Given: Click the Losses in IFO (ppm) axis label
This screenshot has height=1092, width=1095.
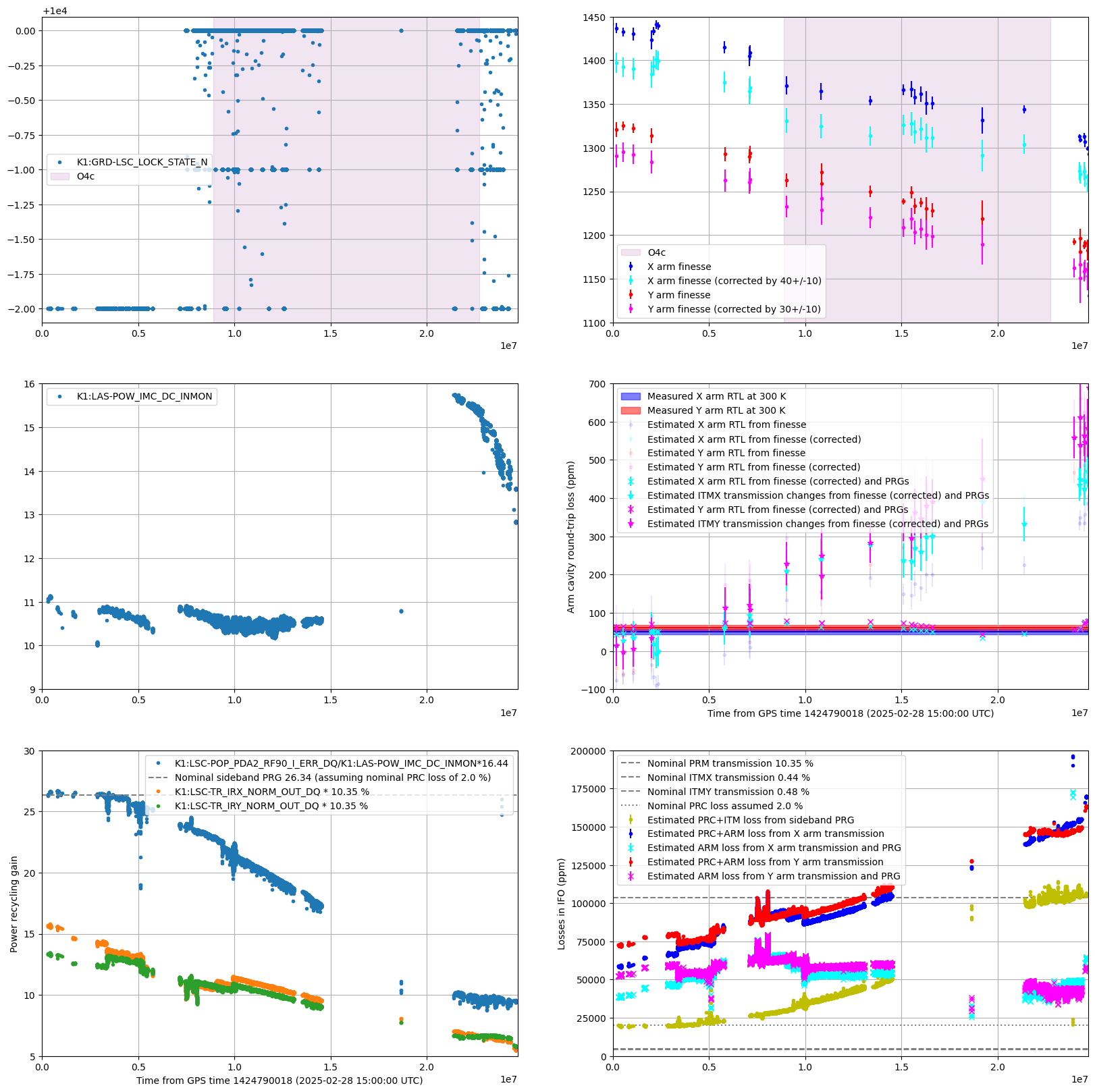Looking at the screenshot, I should [561, 904].
